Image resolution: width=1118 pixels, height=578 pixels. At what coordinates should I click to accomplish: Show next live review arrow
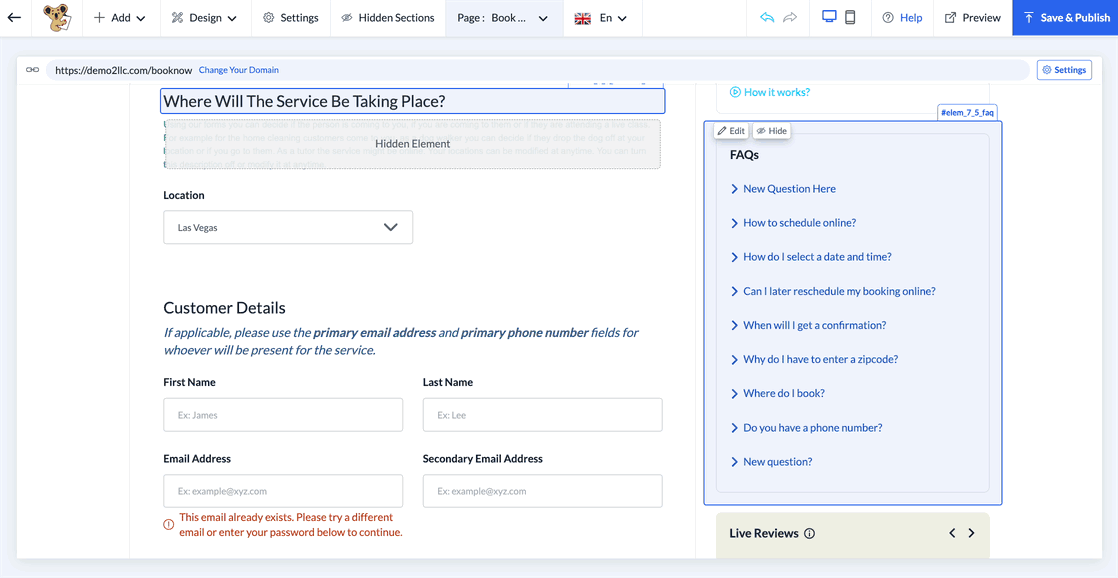tap(971, 534)
